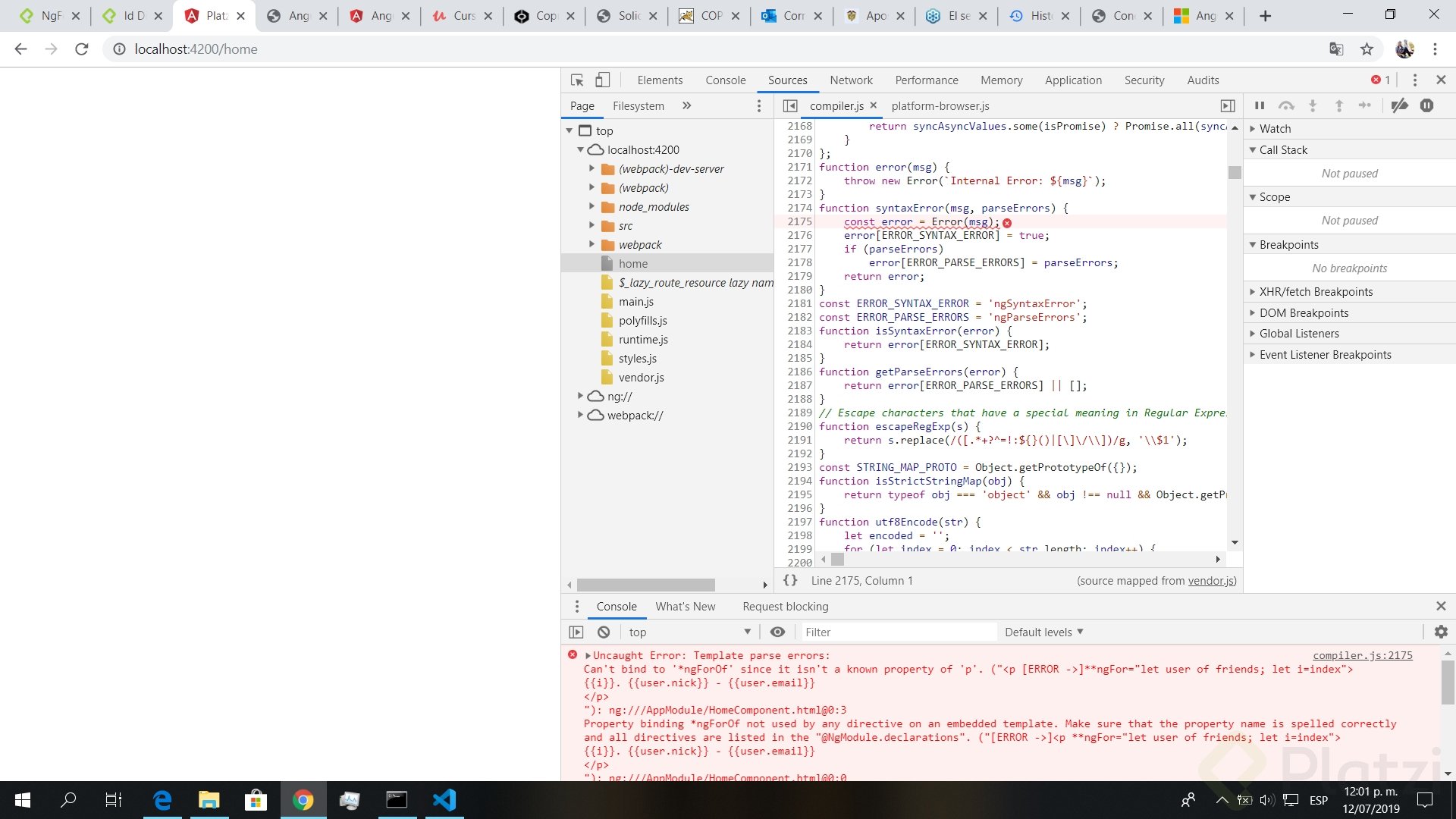
Task: Toggle the device toolbar icon
Action: point(602,80)
